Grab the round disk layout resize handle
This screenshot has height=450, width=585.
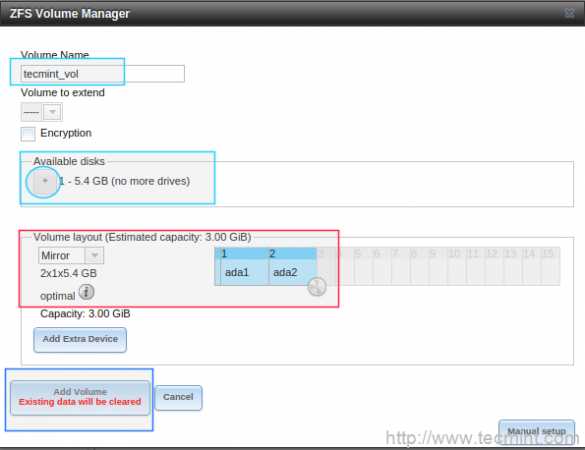(x=317, y=287)
